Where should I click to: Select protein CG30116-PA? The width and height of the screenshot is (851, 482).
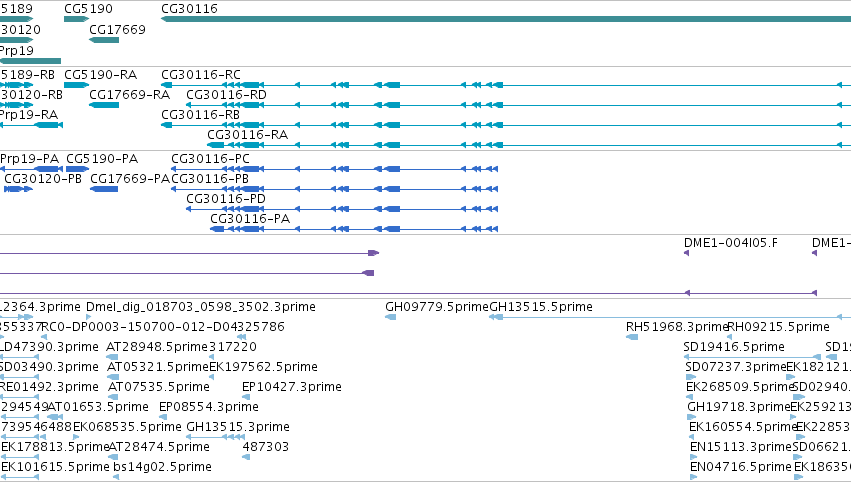pyautogui.click(x=354, y=229)
